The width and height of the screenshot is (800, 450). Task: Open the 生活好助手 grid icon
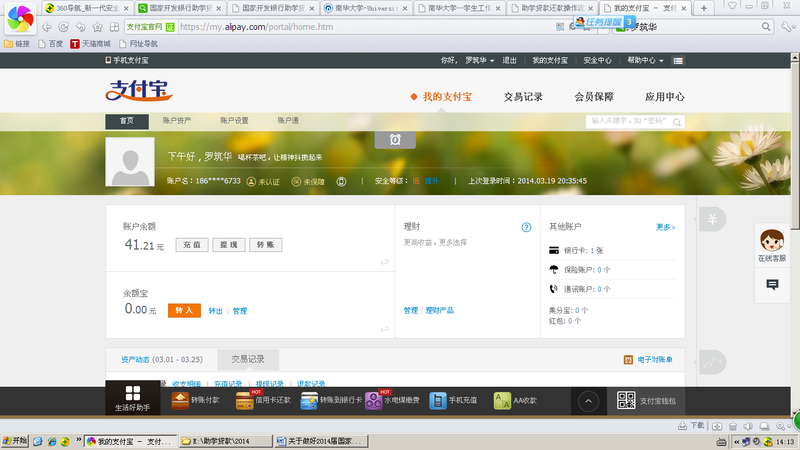(x=133, y=393)
